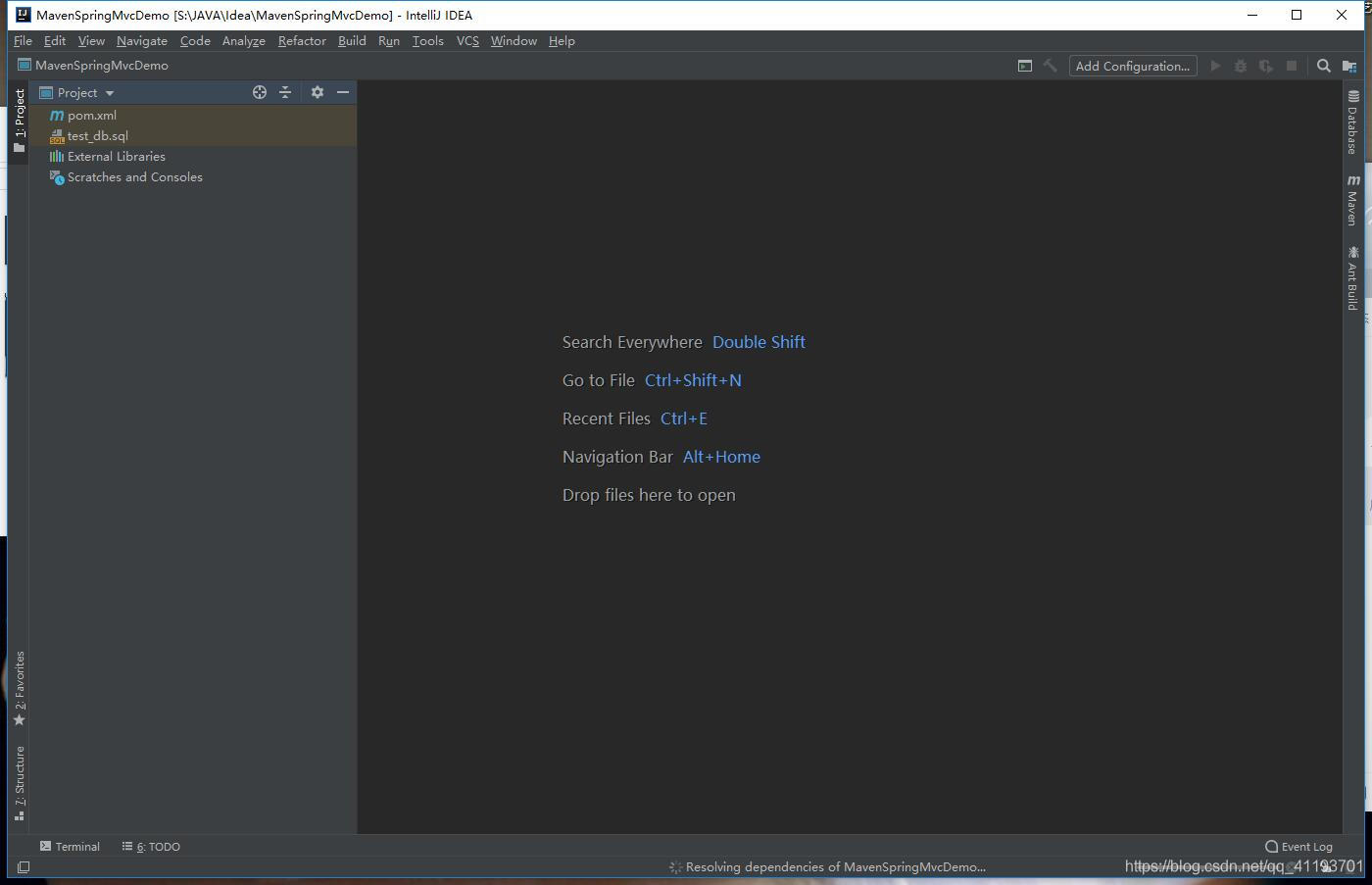Click Ctrl+E shortcut text

pyautogui.click(x=684, y=418)
